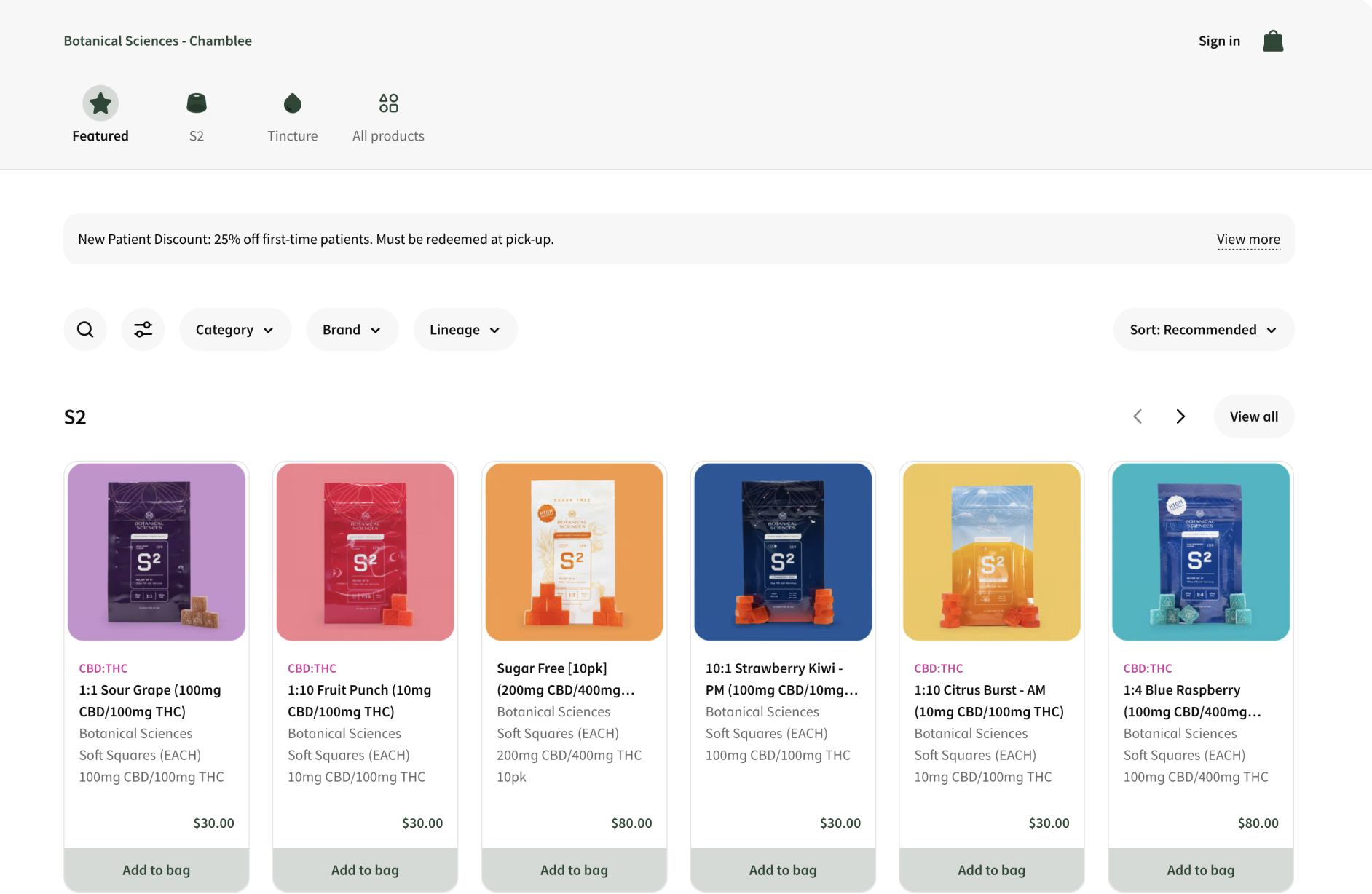The image size is (1372, 894).
Task: Expand the Category filter dropdown
Action: click(x=235, y=330)
